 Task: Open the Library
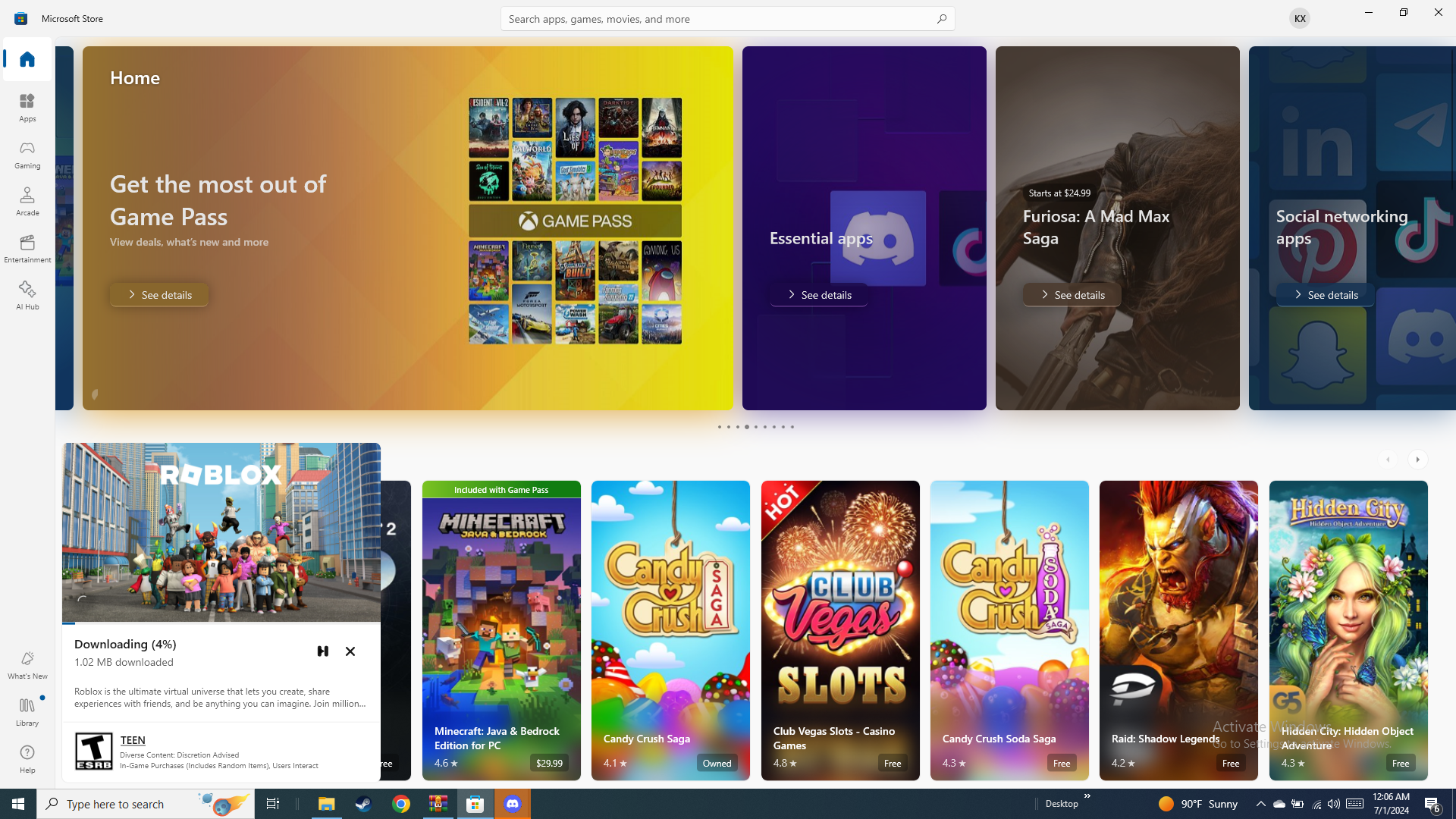tap(27, 711)
